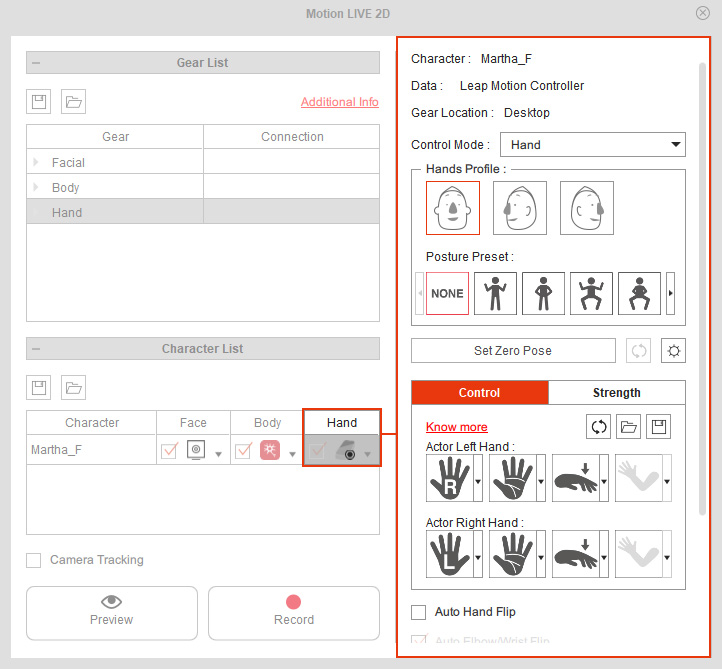
Task: Select the Hand row in Gear List
Action: (203, 212)
